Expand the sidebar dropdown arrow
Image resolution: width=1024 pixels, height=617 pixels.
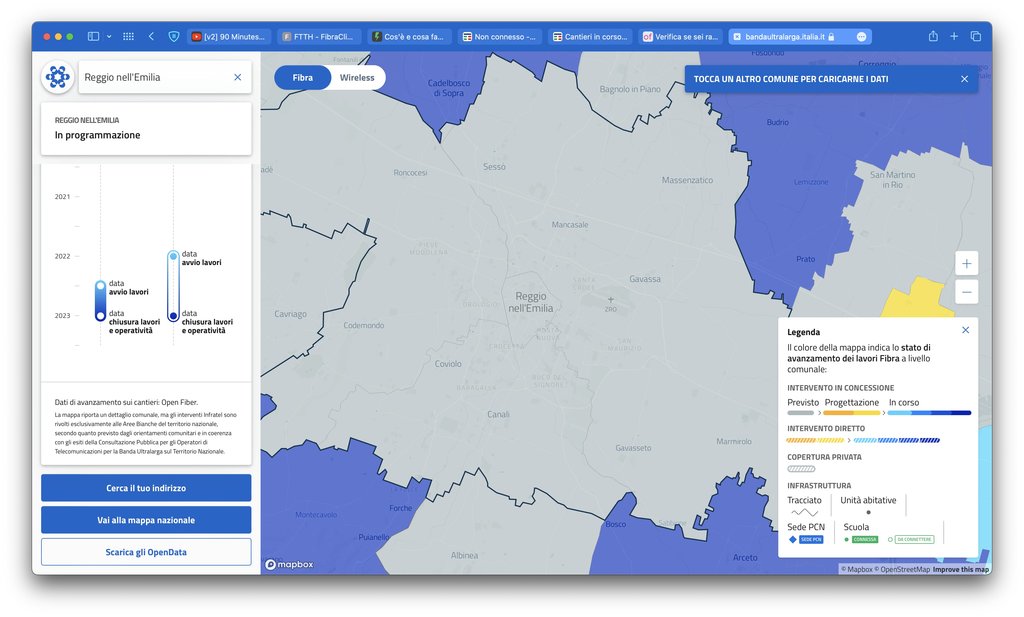click(x=109, y=36)
